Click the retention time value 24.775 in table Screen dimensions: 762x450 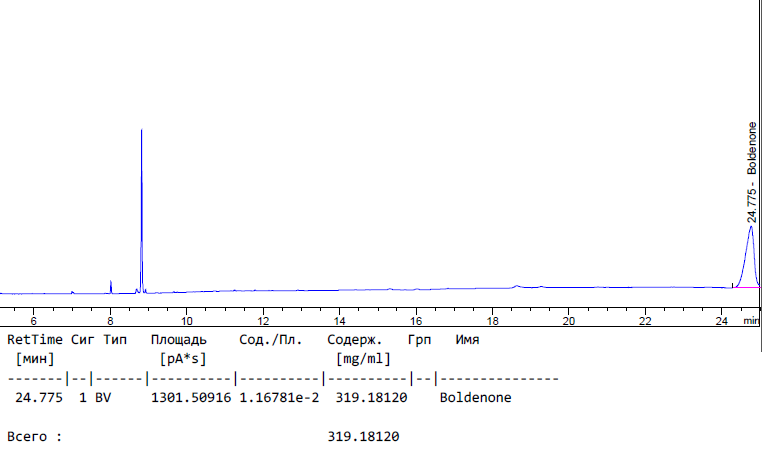[39, 397]
